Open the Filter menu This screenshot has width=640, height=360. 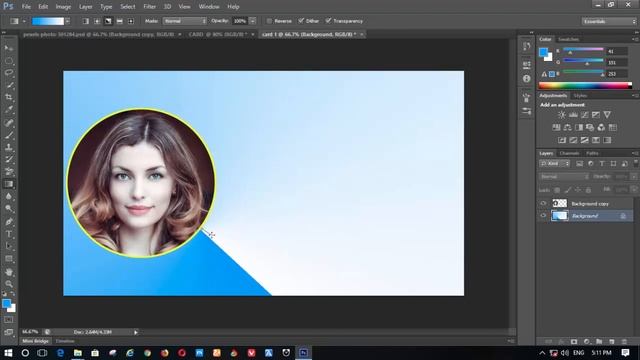coord(149,7)
